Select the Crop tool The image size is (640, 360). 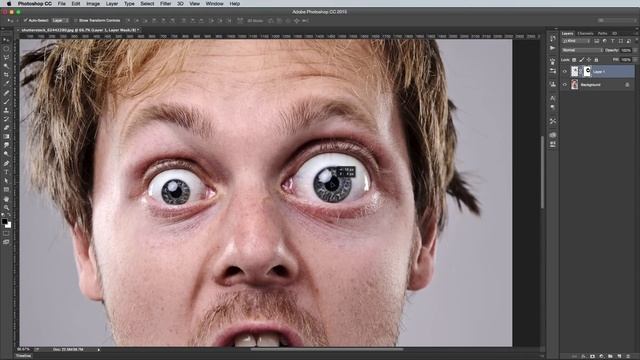(6, 75)
